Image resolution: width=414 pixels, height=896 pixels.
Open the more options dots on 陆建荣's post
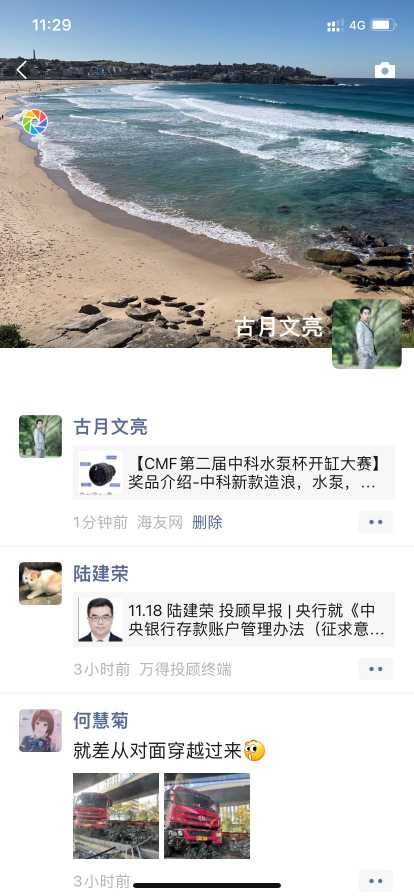pyautogui.click(x=376, y=669)
